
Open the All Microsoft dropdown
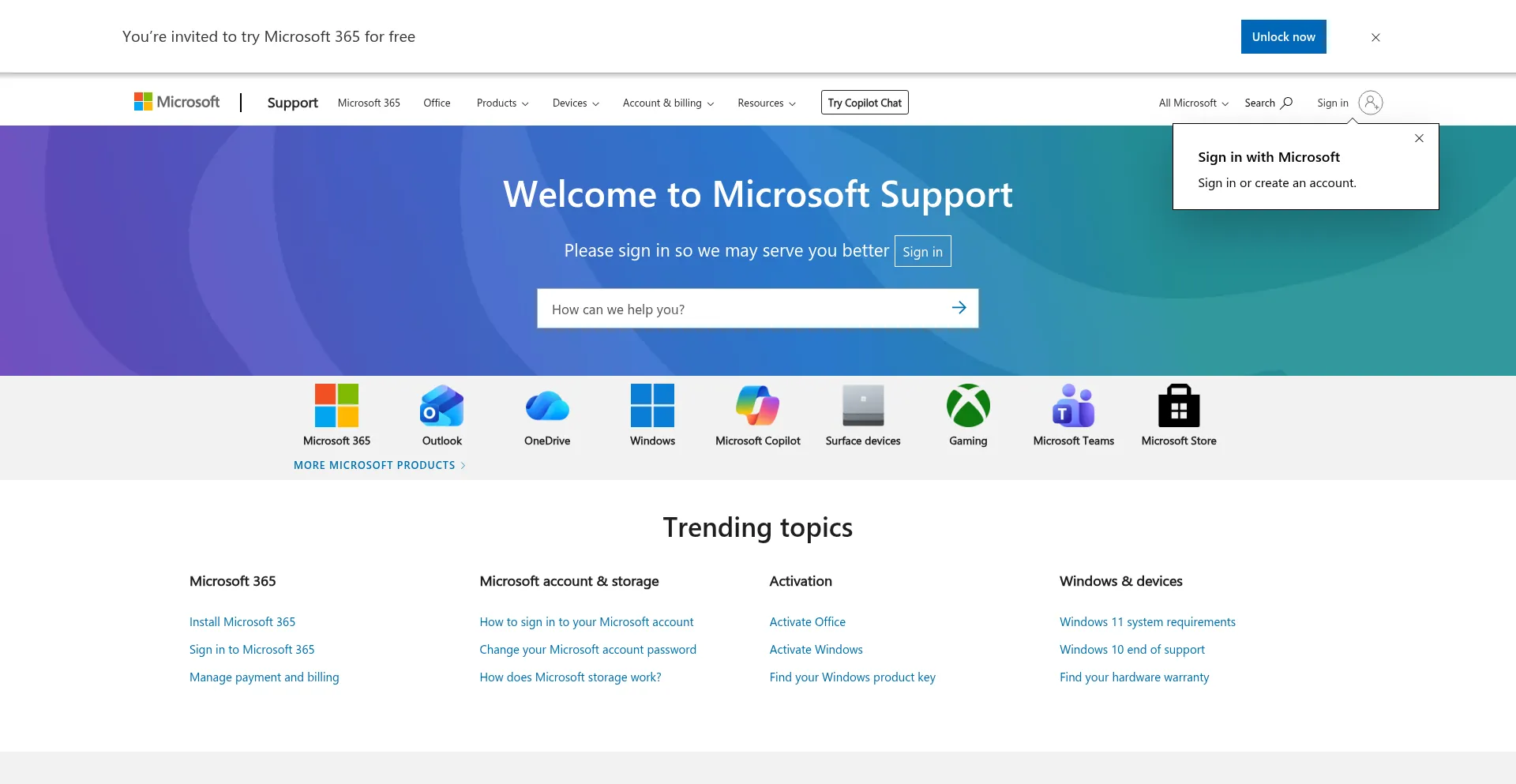(x=1193, y=103)
